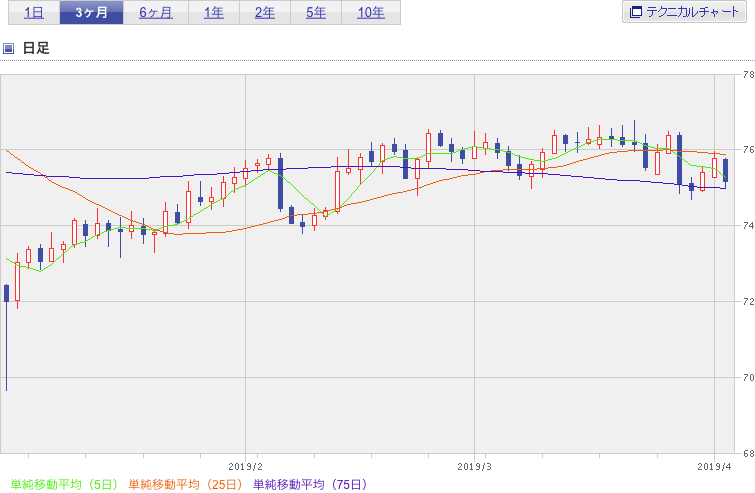Click the 74 price axis label

[x=748, y=225]
